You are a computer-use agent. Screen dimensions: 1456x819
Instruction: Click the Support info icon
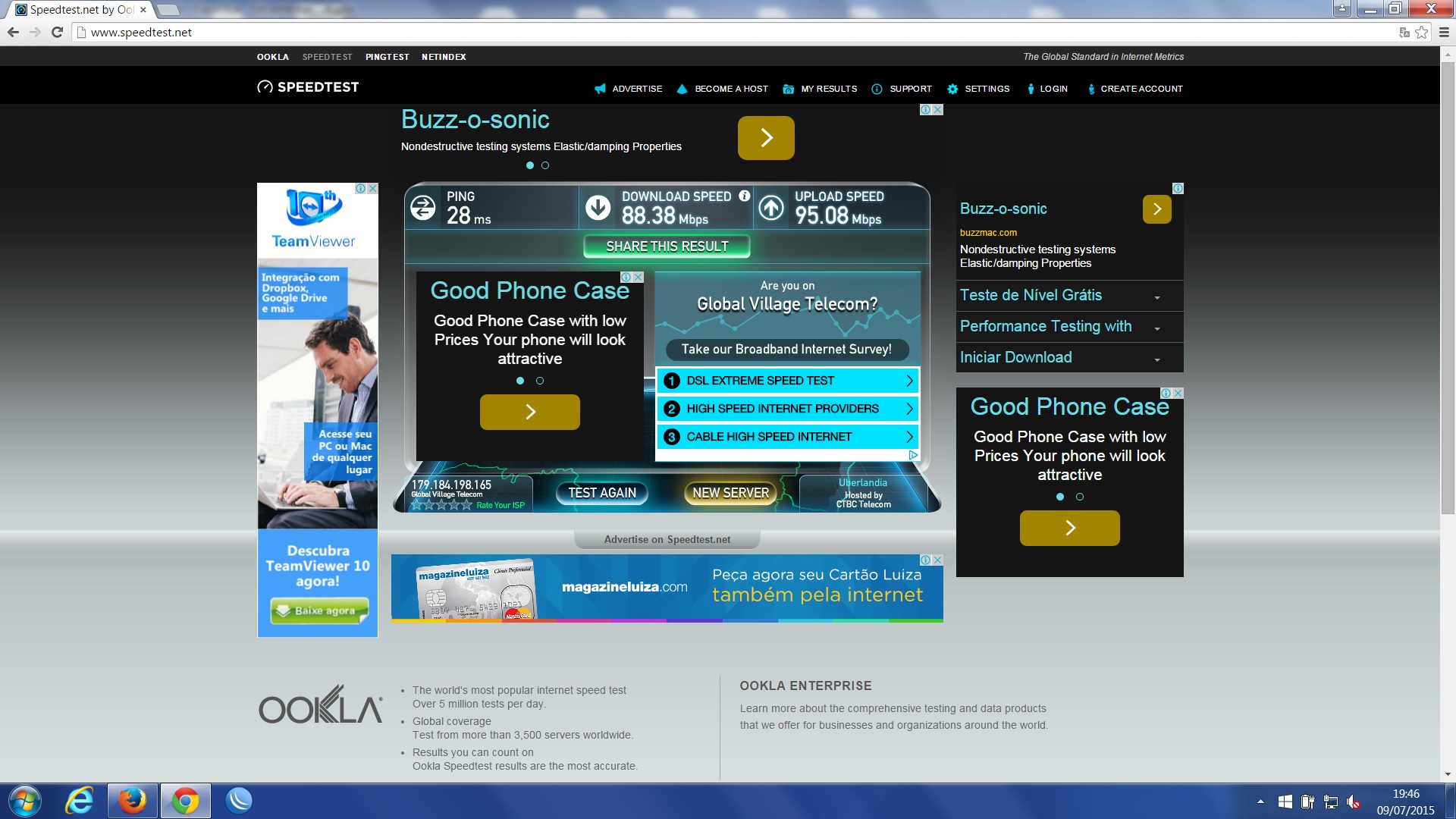pyautogui.click(x=877, y=89)
